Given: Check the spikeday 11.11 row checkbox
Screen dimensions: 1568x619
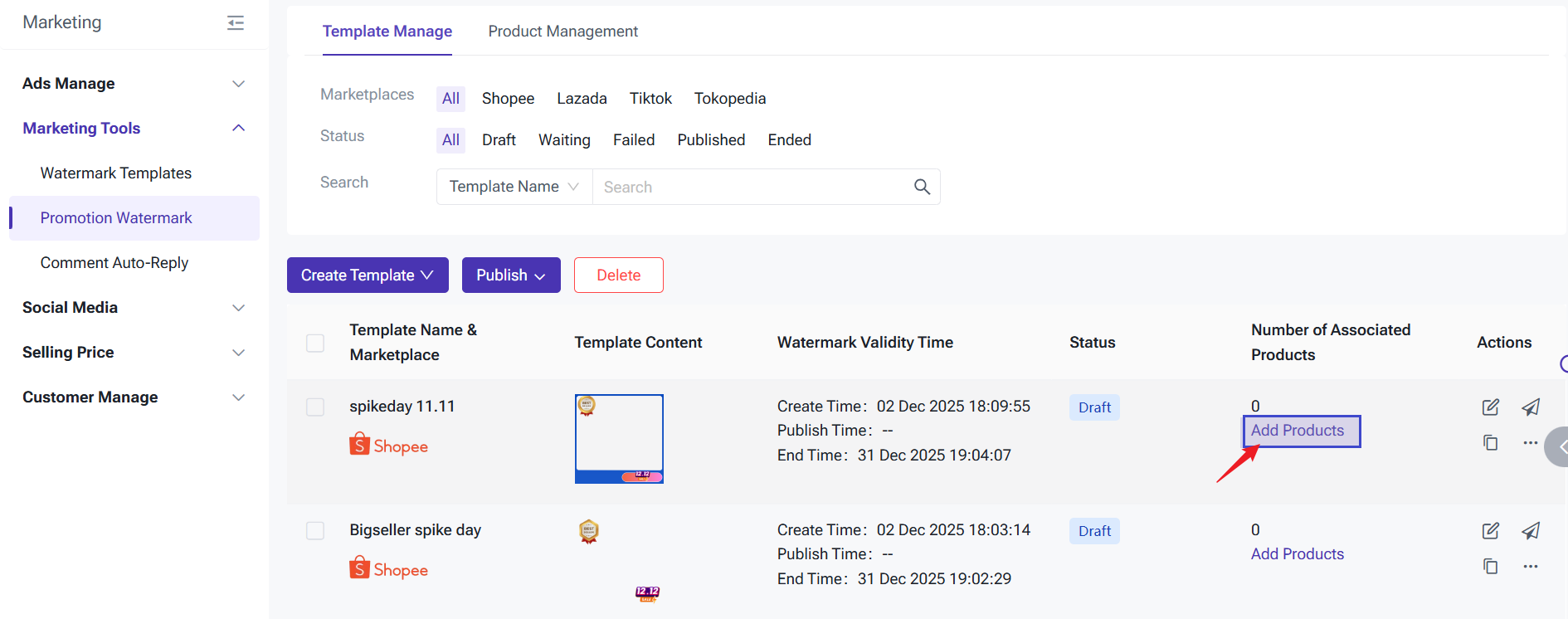Looking at the screenshot, I should click(x=315, y=407).
